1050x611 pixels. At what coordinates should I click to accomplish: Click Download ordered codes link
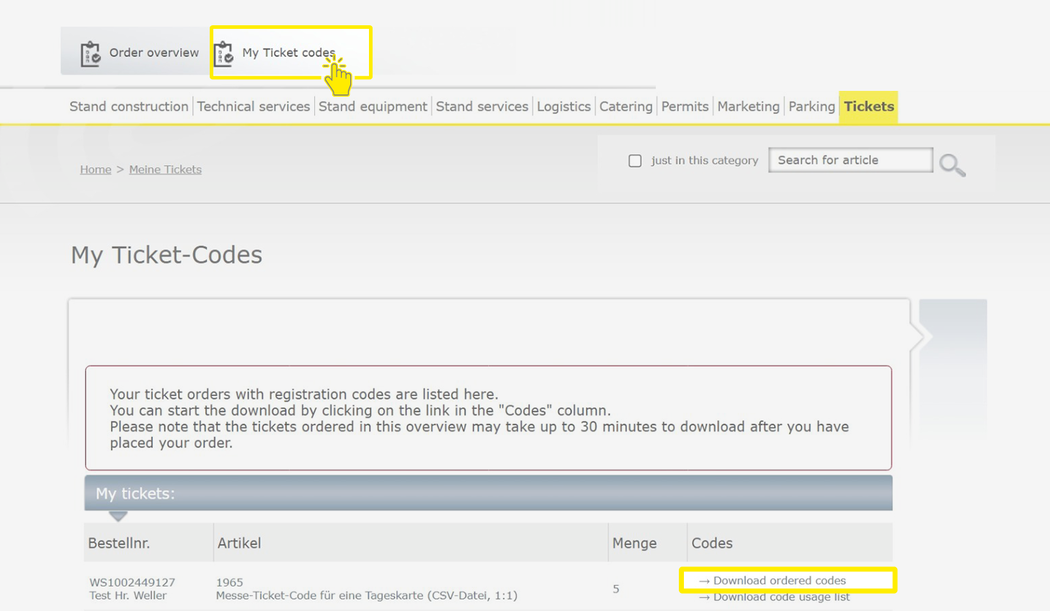tap(779, 581)
